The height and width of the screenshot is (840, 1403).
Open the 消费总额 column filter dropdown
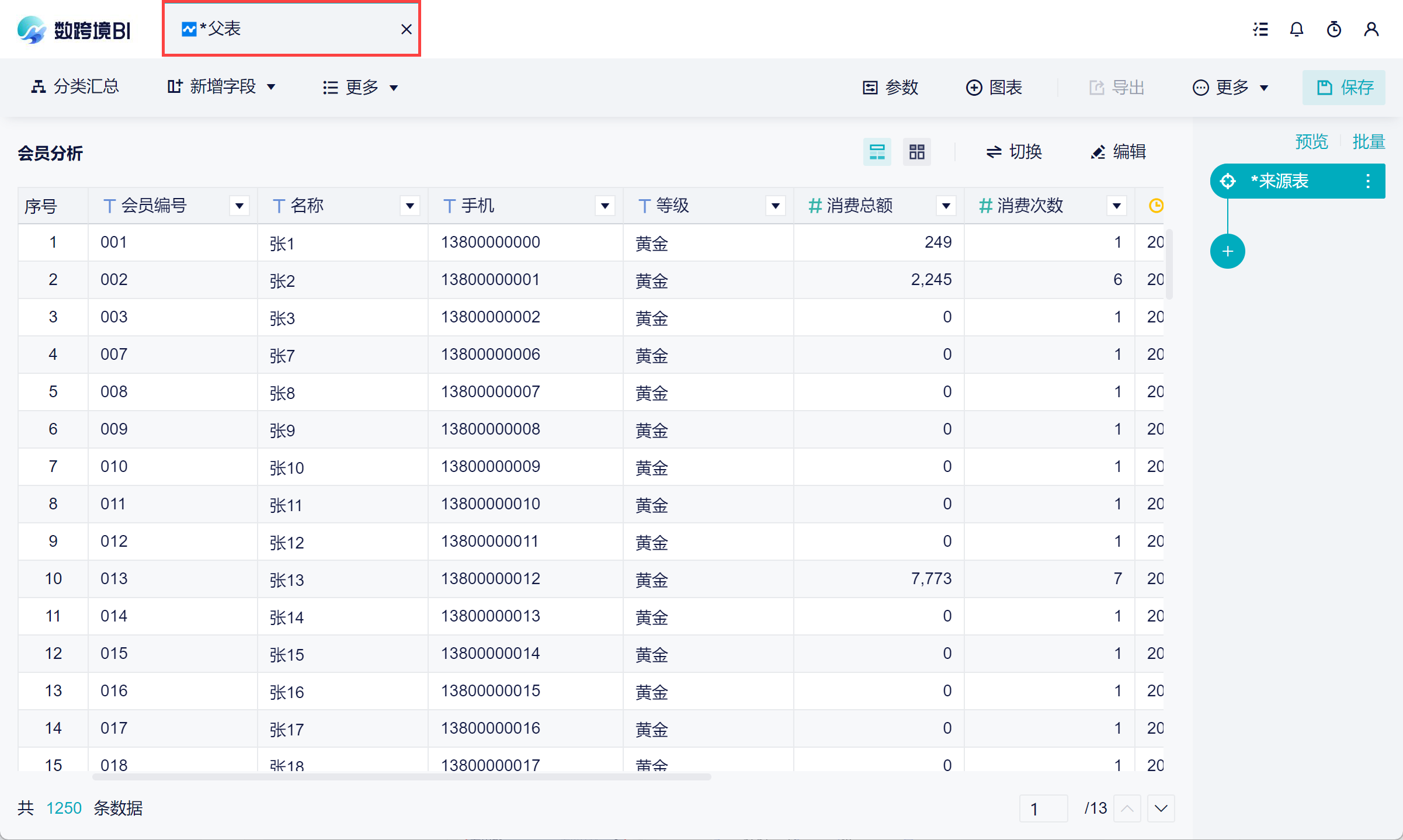pyautogui.click(x=946, y=206)
